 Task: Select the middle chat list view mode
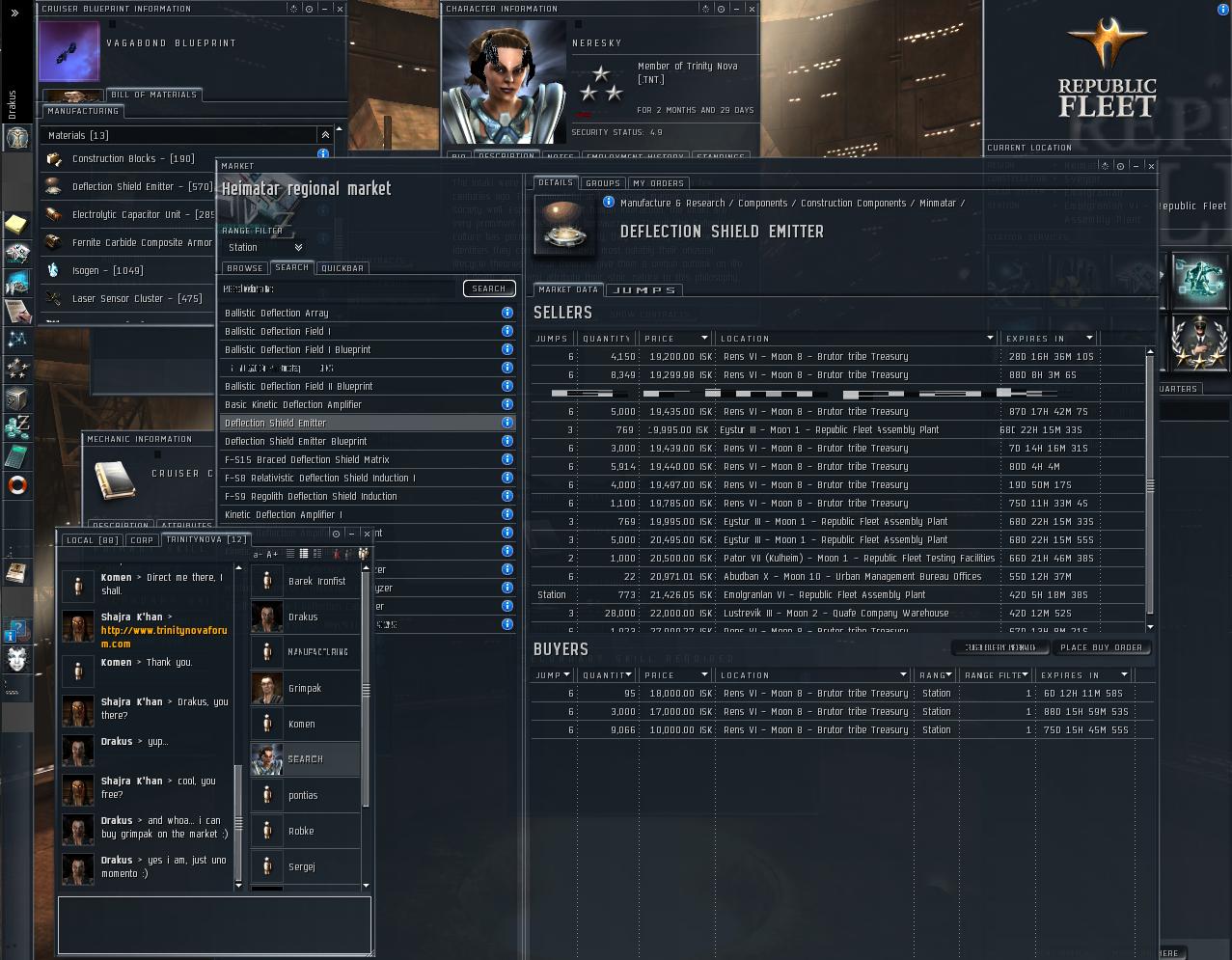(303, 554)
